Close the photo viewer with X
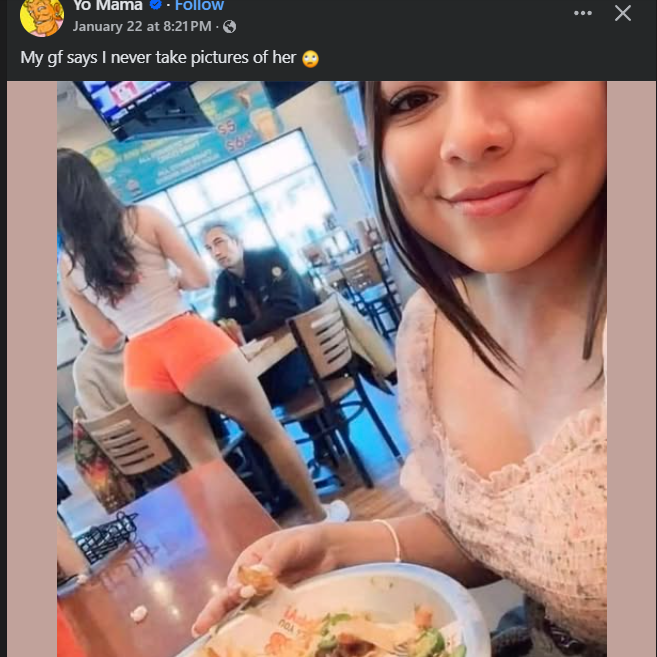The width and height of the screenshot is (657, 657). tap(623, 13)
